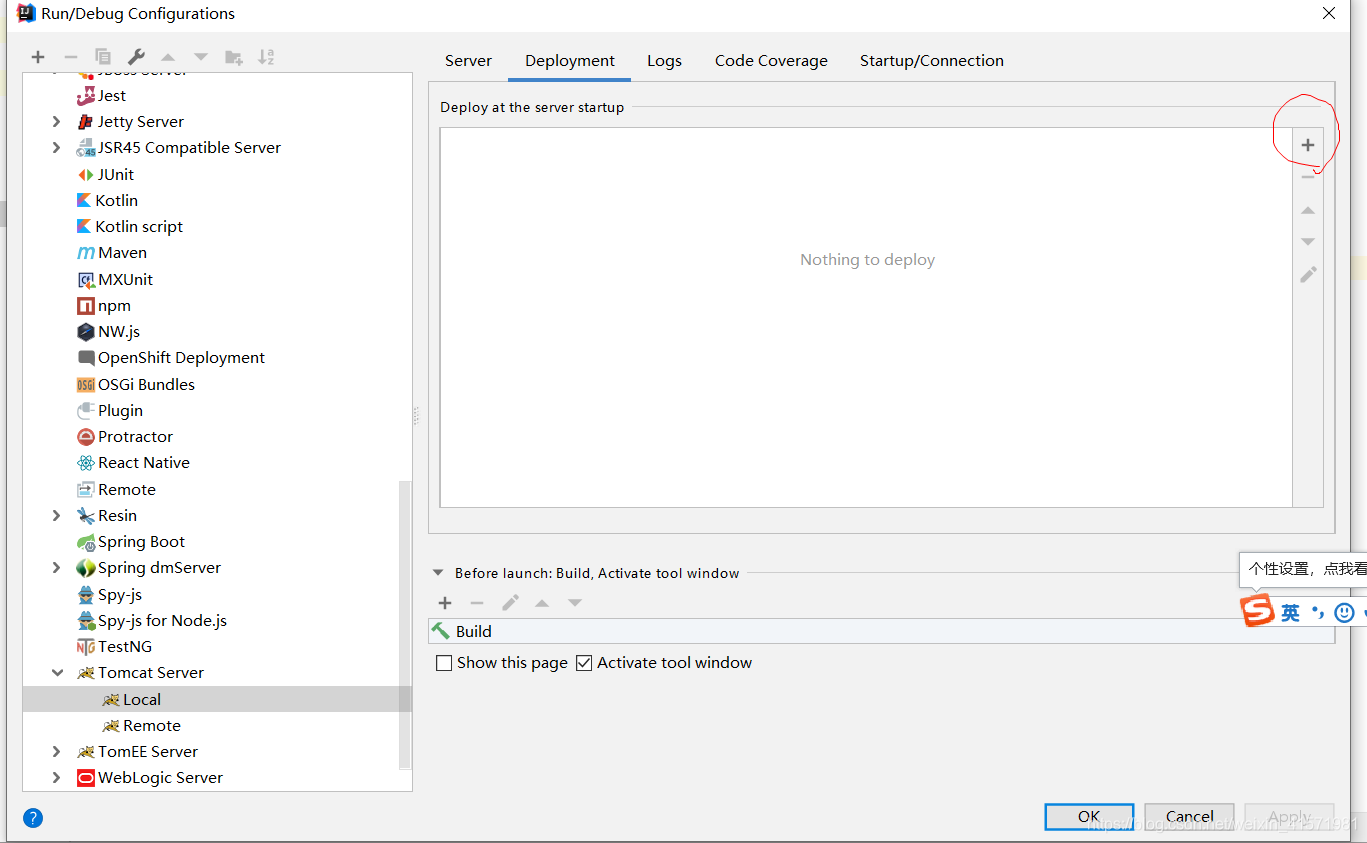
Task: Switch to the Startup/Connection tab
Action: [x=932, y=61]
